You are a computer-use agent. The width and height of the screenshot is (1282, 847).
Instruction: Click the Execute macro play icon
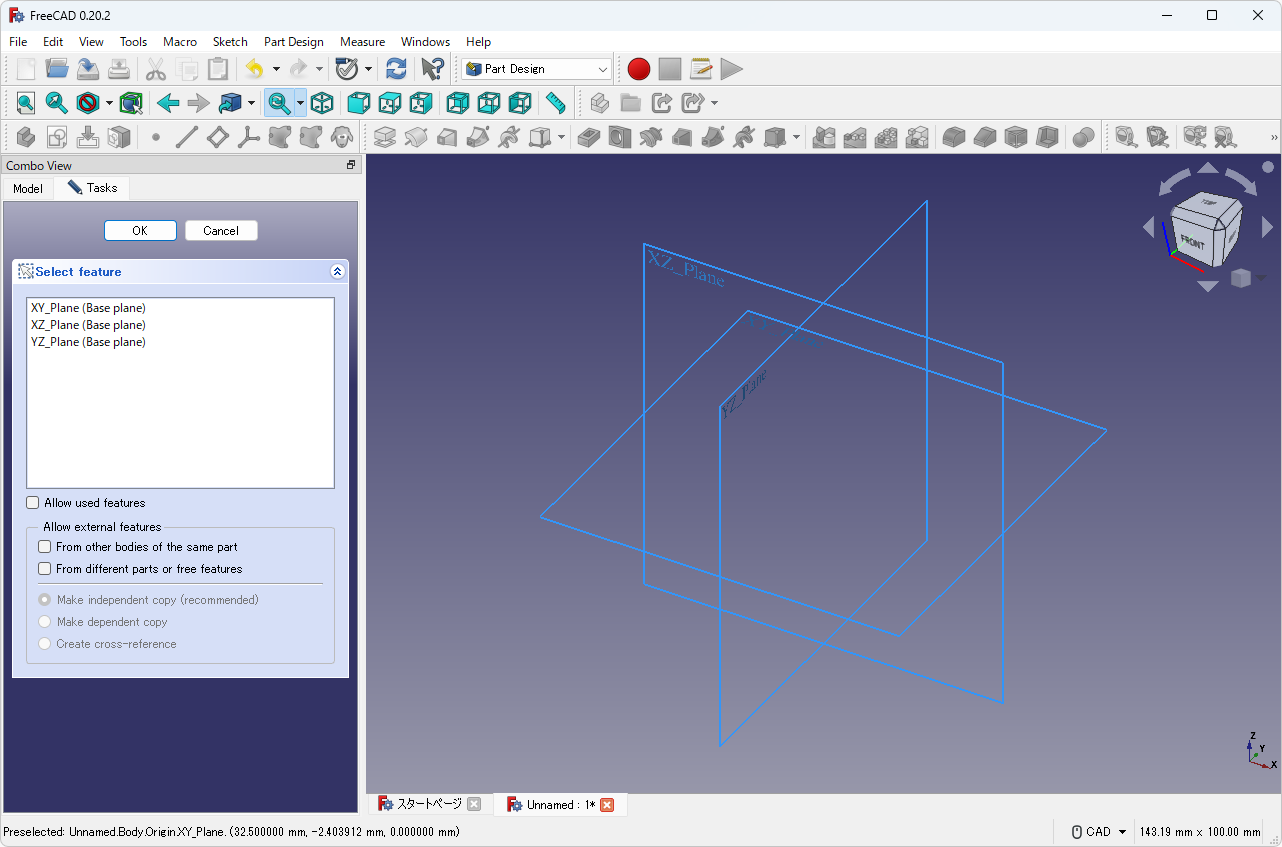(732, 69)
